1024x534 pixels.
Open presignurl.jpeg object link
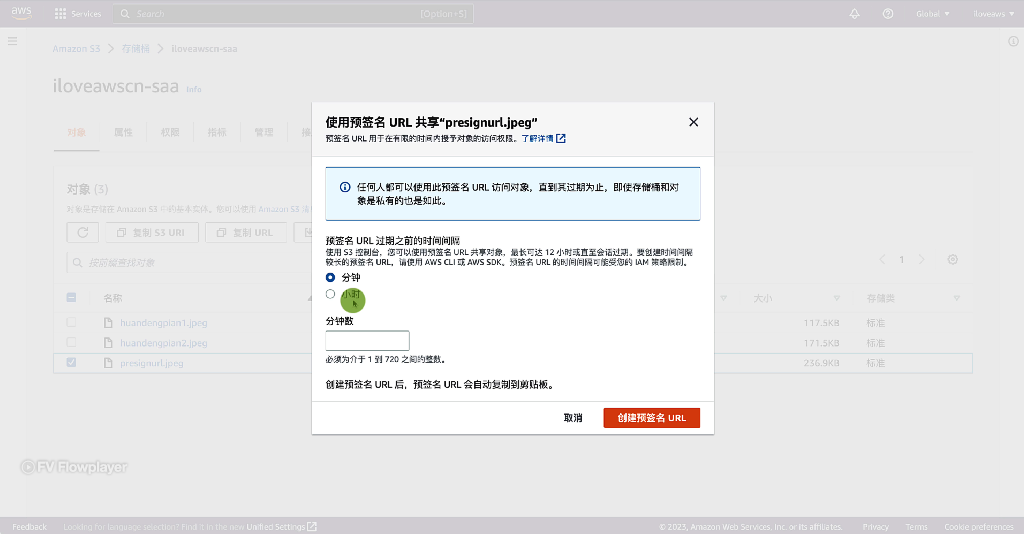[152, 363]
